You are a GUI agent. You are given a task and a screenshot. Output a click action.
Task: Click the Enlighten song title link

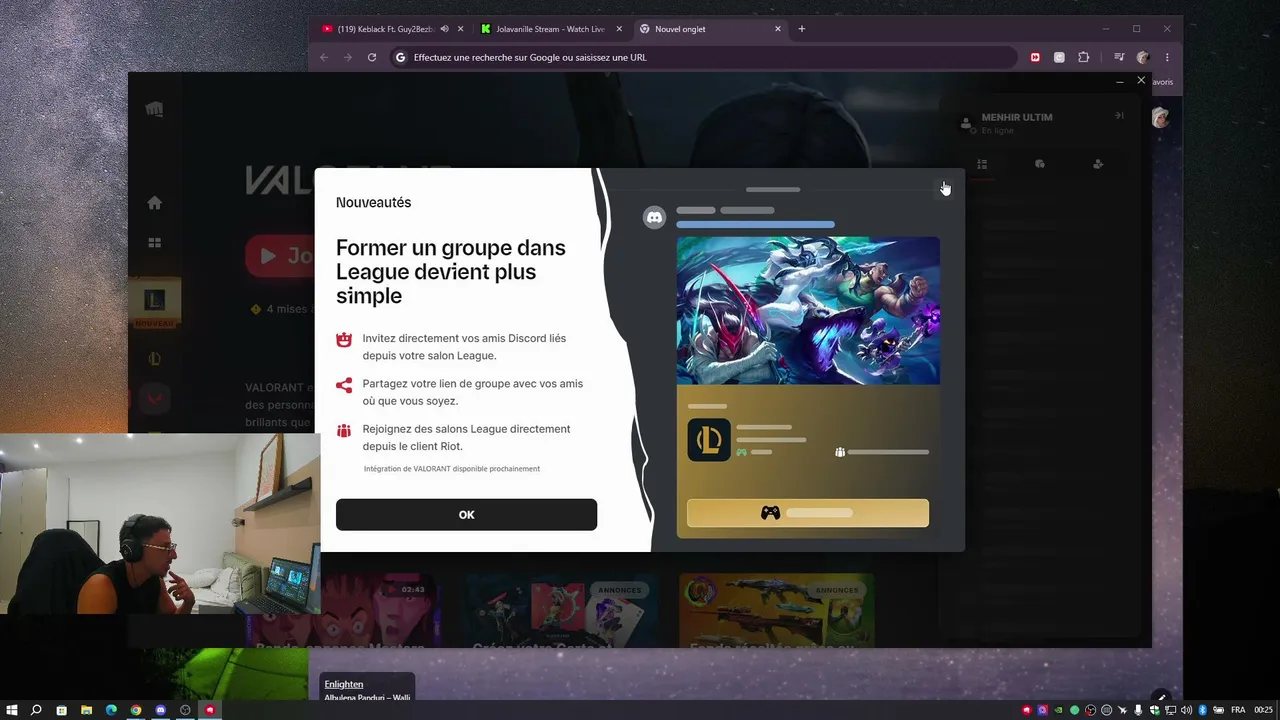[344, 684]
